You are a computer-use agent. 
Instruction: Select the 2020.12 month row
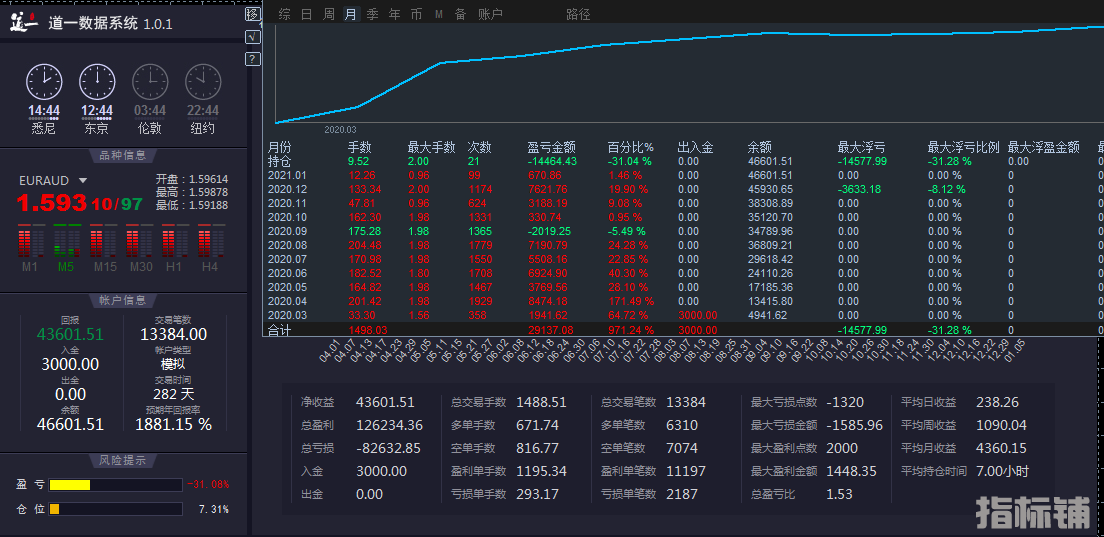click(684, 189)
